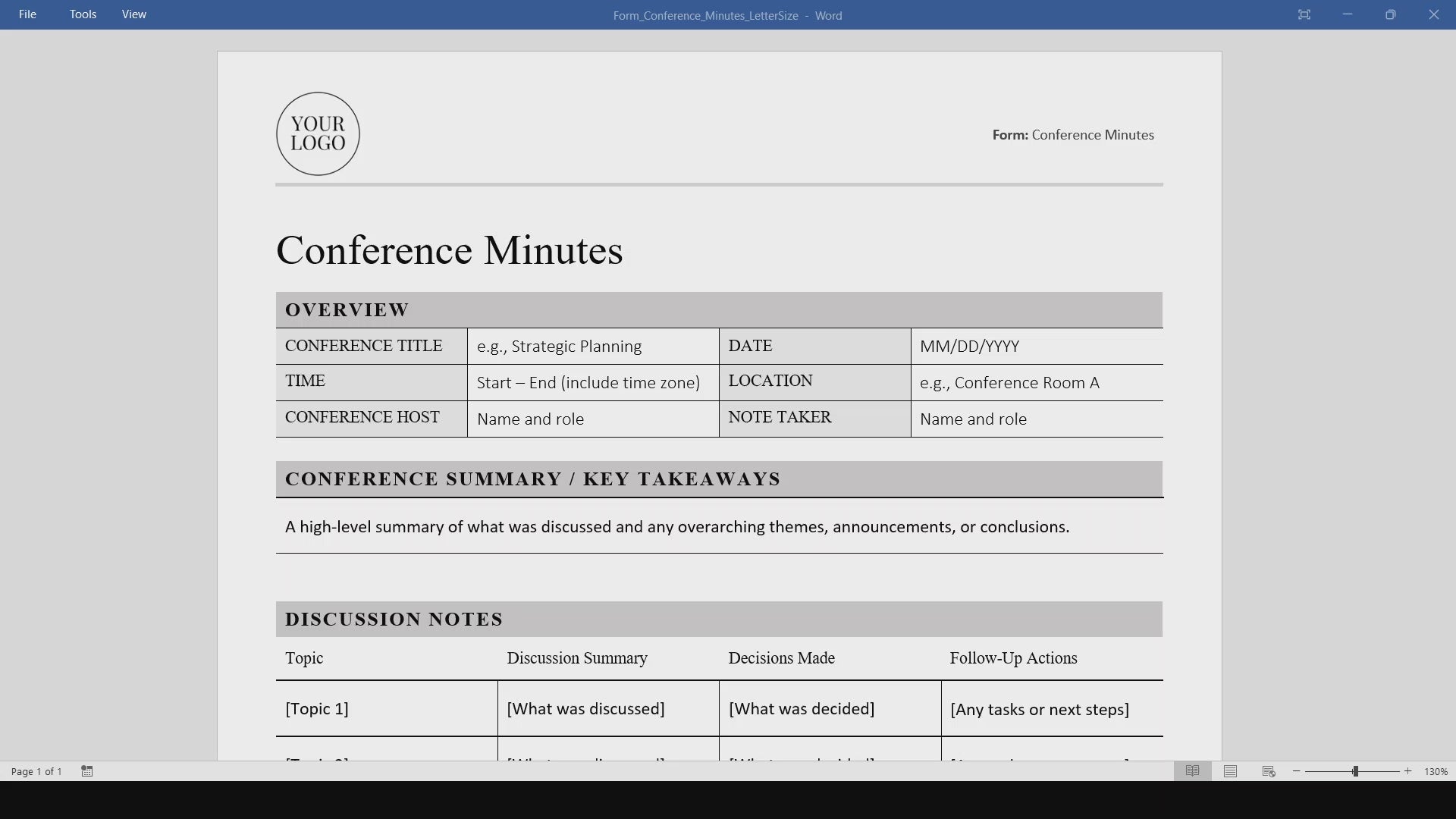Restore down the Word window

[1391, 14]
